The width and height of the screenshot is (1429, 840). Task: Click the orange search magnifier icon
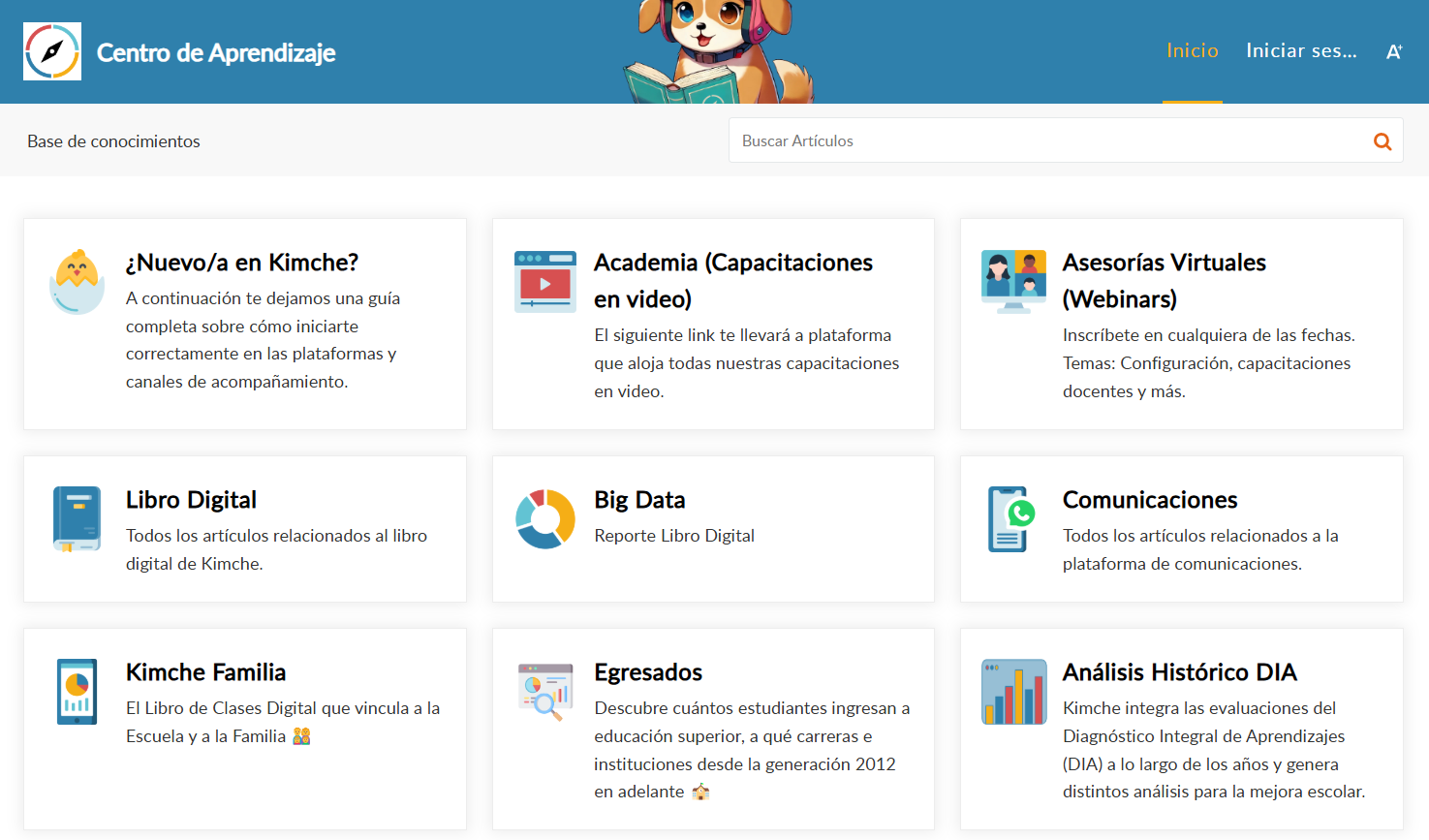point(1382,141)
